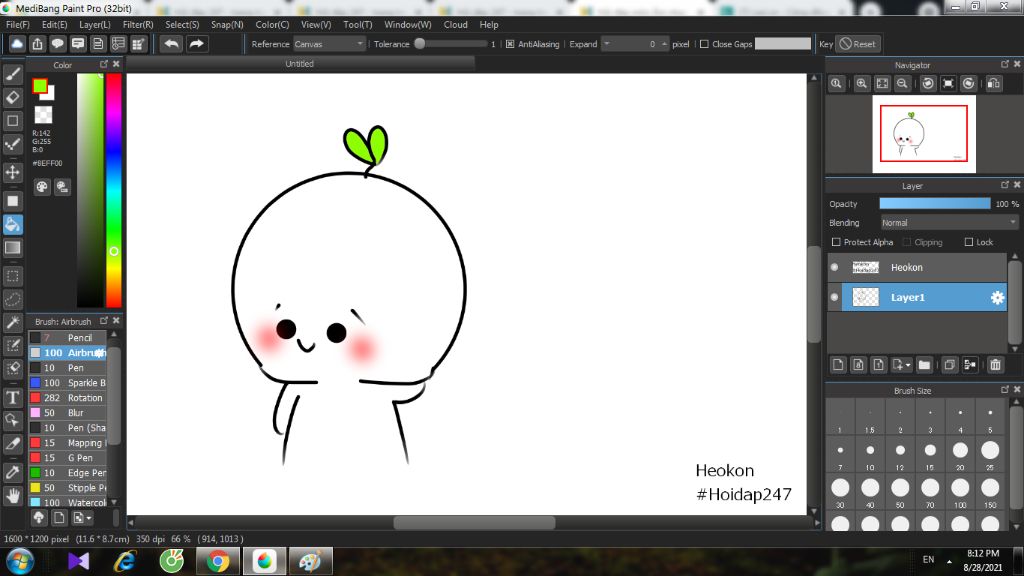Click the share/export icon in the top toolbar
The width and height of the screenshot is (1024, 576).
pyautogui.click(x=37, y=44)
